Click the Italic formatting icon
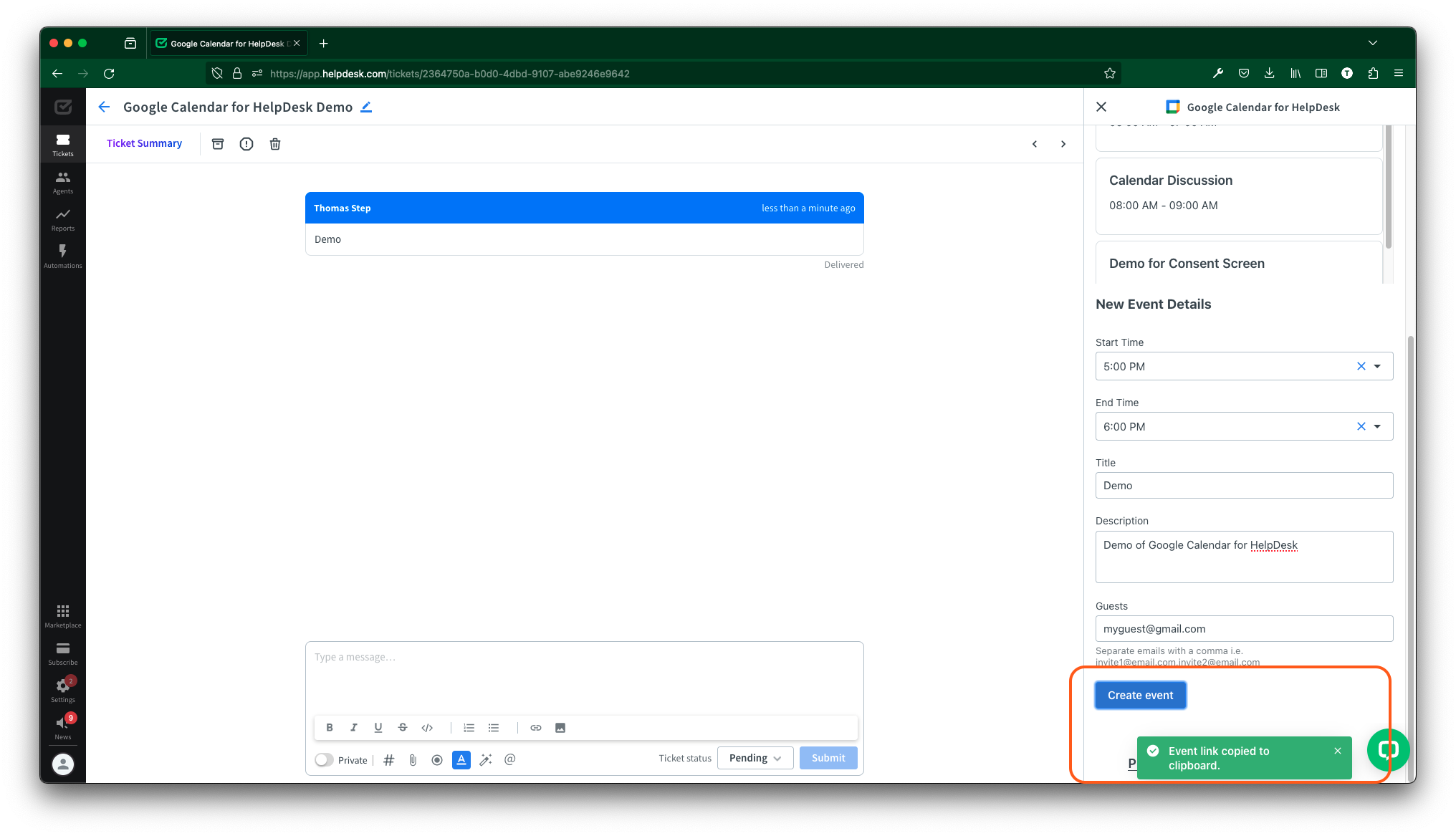The width and height of the screenshot is (1456, 836). [x=354, y=728]
